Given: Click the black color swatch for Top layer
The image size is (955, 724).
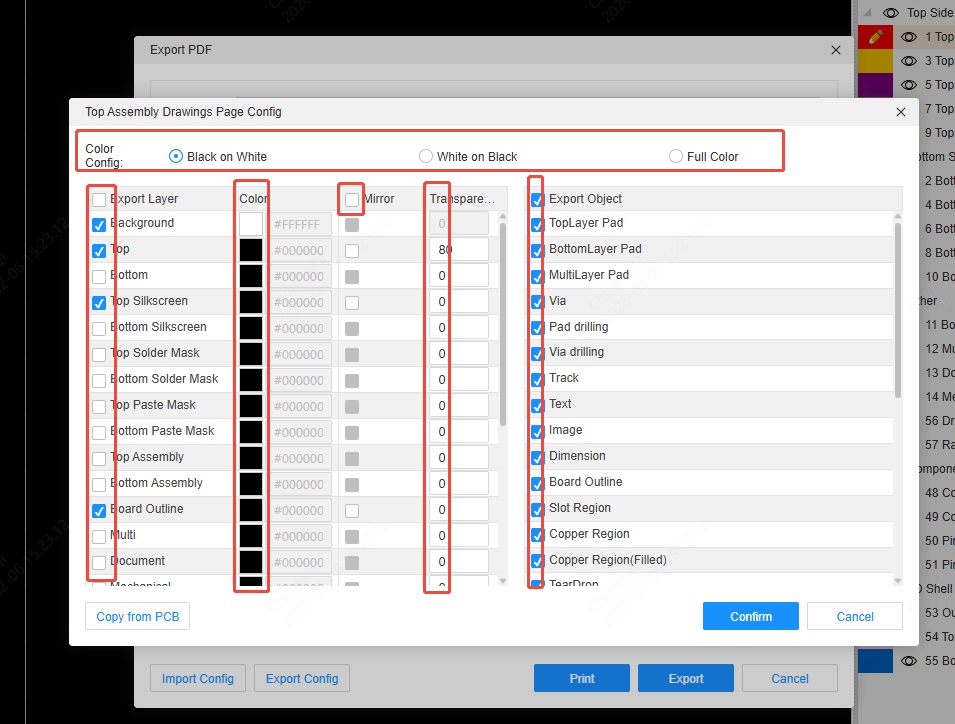Looking at the screenshot, I should coord(251,250).
